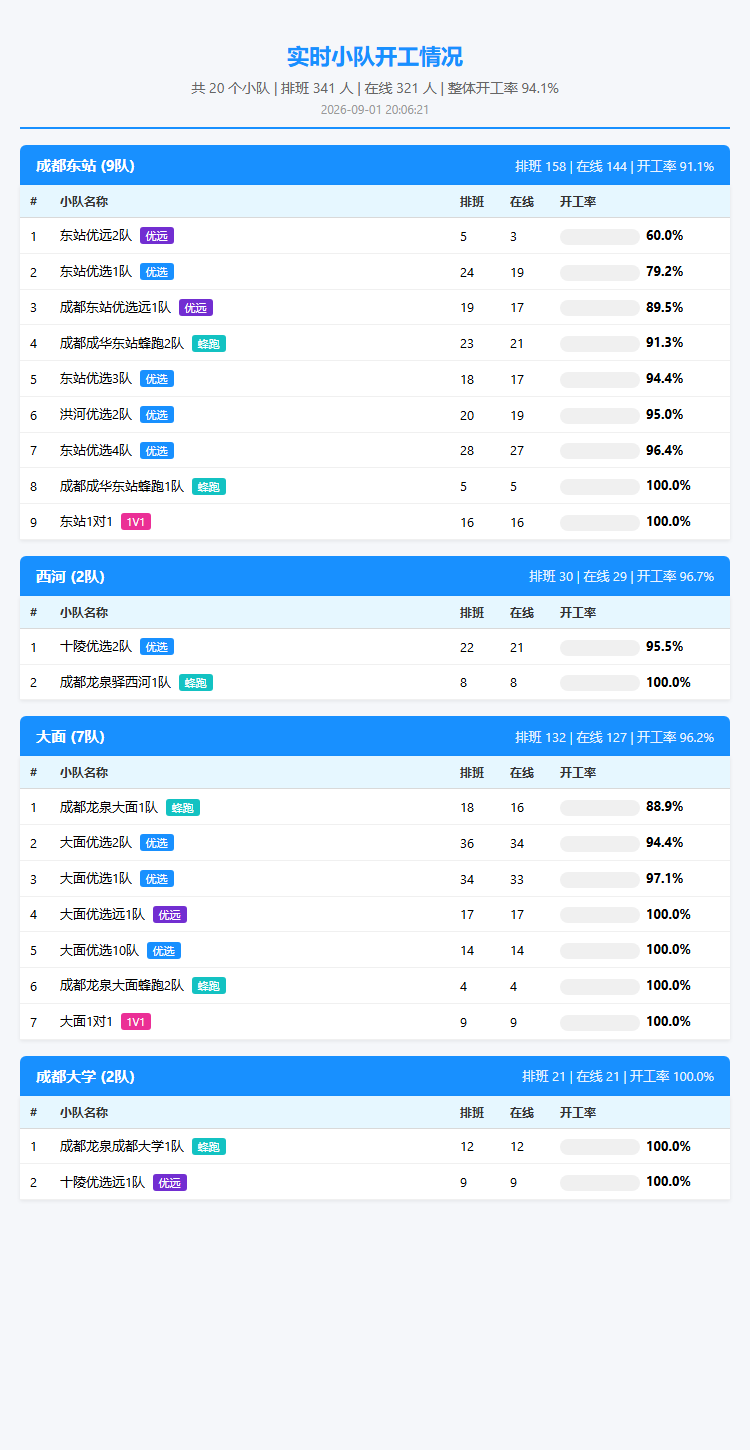Select the 洪河优选2队 row name
The width and height of the screenshot is (750, 1450).
(x=96, y=415)
